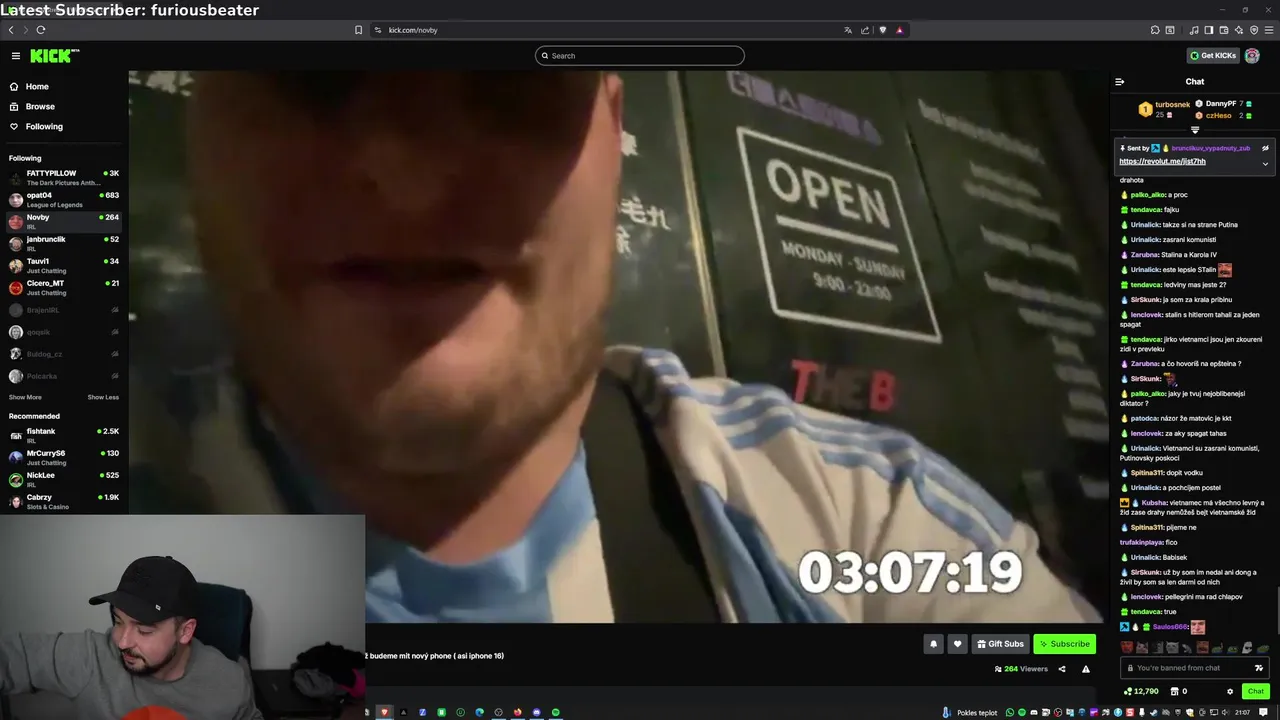Open channel points 12,790
The image size is (1280, 720).
click(x=1141, y=691)
